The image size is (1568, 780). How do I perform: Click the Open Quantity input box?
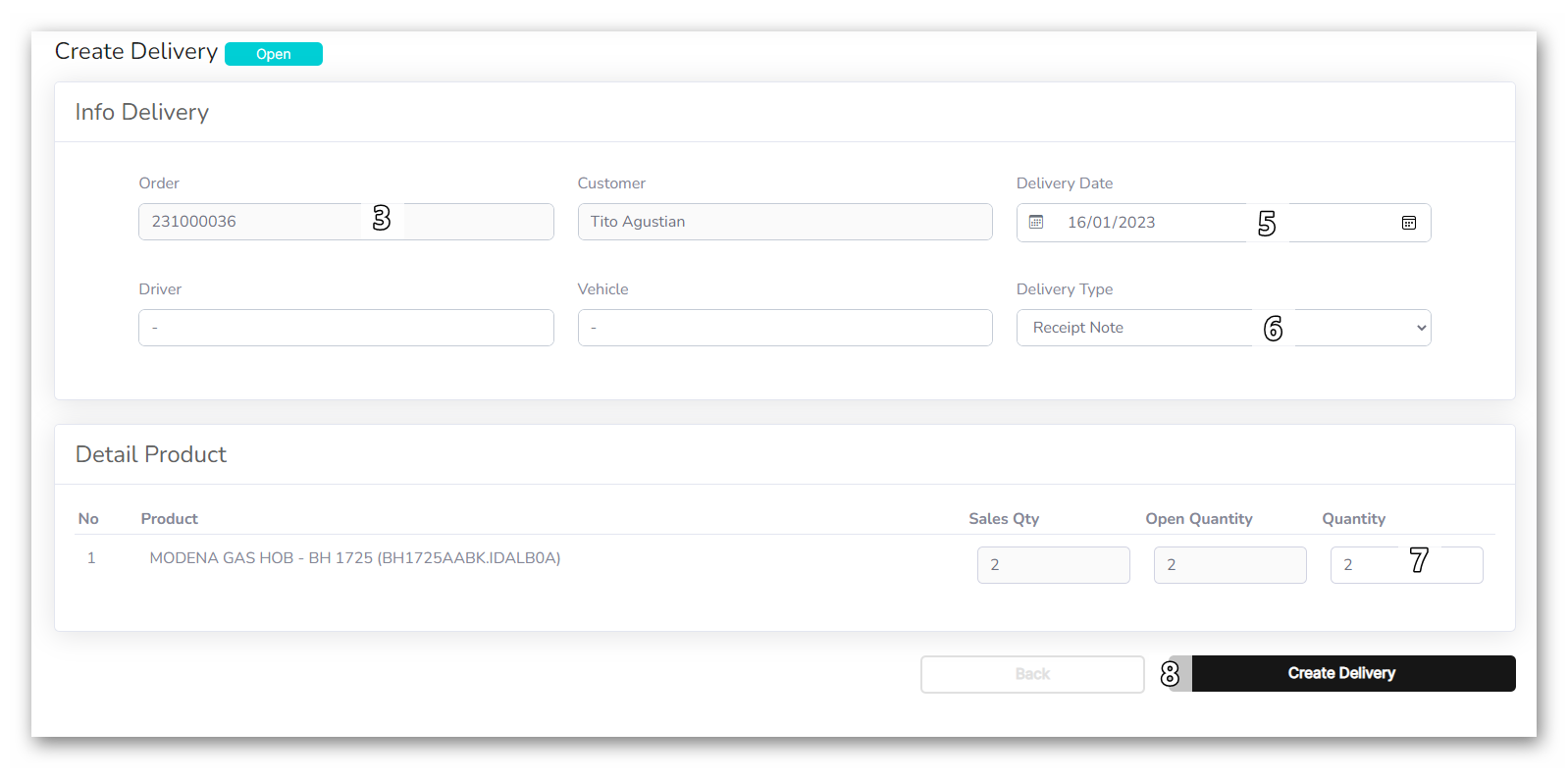click(x=1229, y=565)
